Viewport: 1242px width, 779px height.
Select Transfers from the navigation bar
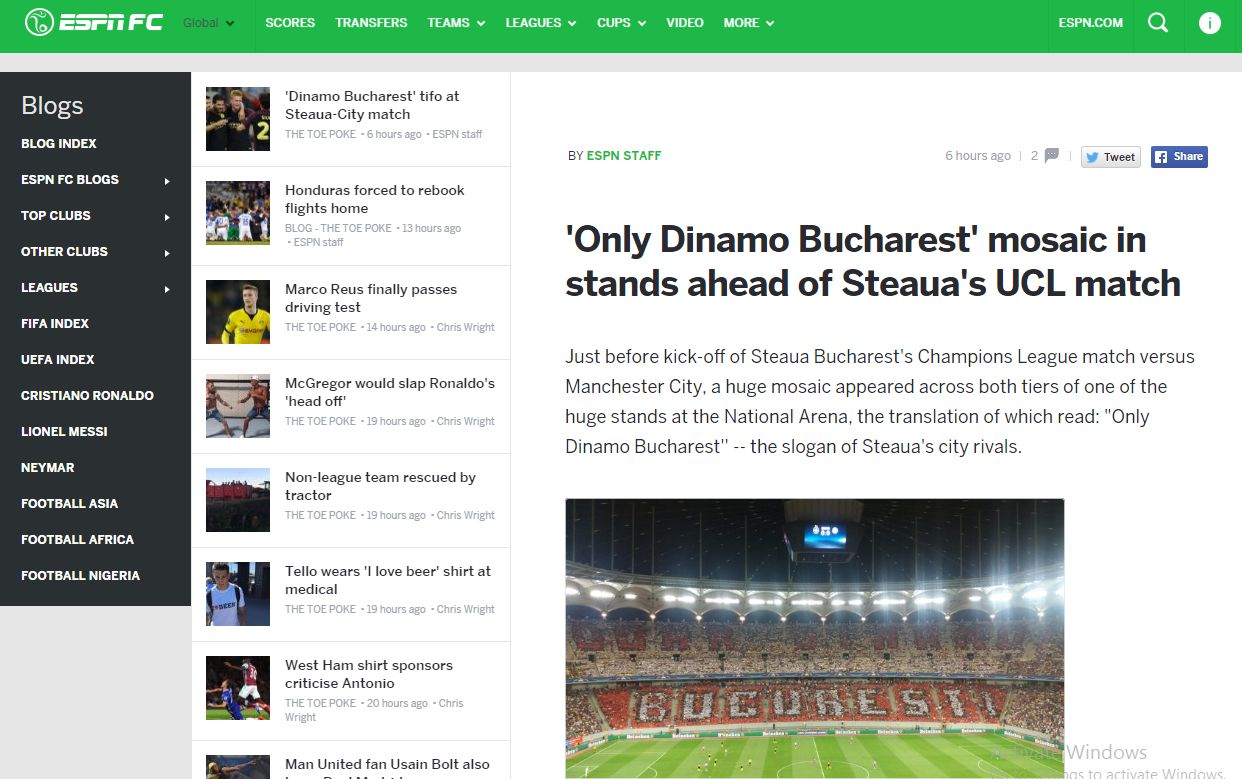tap(371, 23)
